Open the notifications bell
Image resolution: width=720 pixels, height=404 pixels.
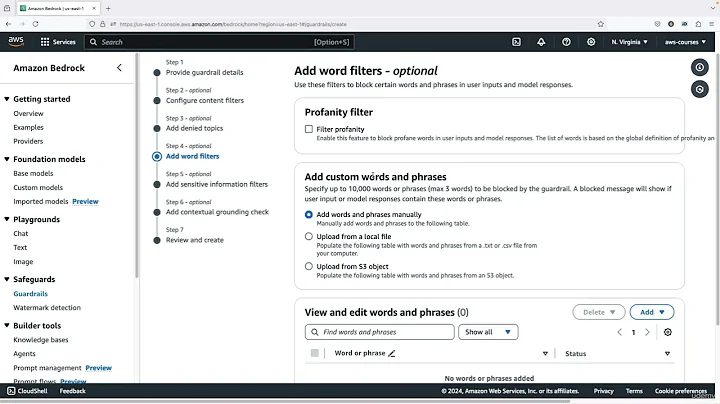tap(541, 42)
